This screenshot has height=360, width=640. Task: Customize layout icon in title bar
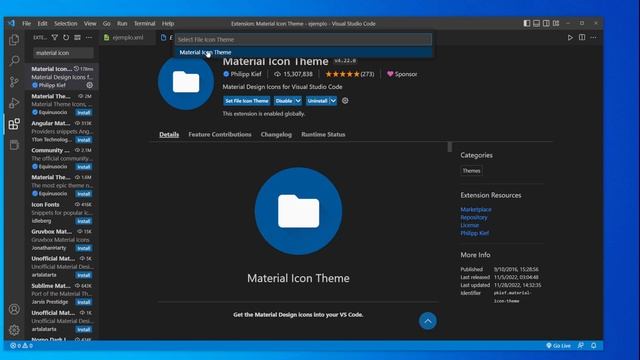[556, 23]
